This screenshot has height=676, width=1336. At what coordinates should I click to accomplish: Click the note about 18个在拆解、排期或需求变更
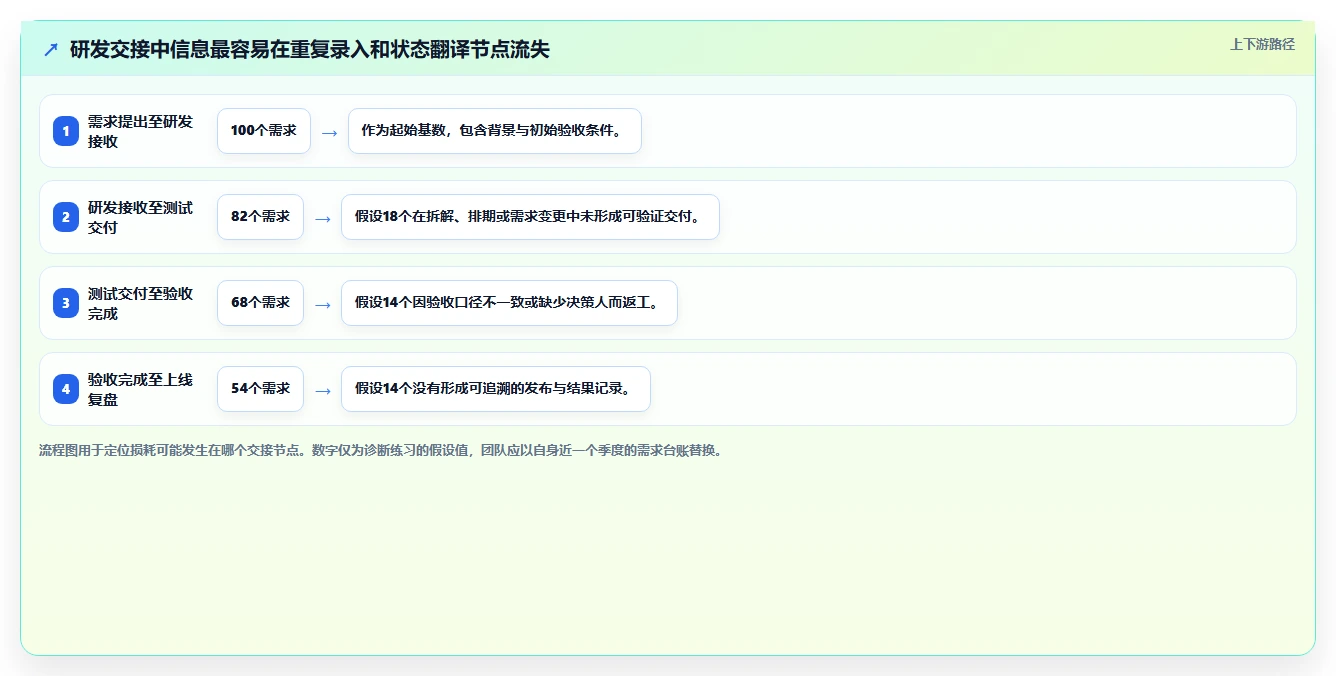coord(530,217)
